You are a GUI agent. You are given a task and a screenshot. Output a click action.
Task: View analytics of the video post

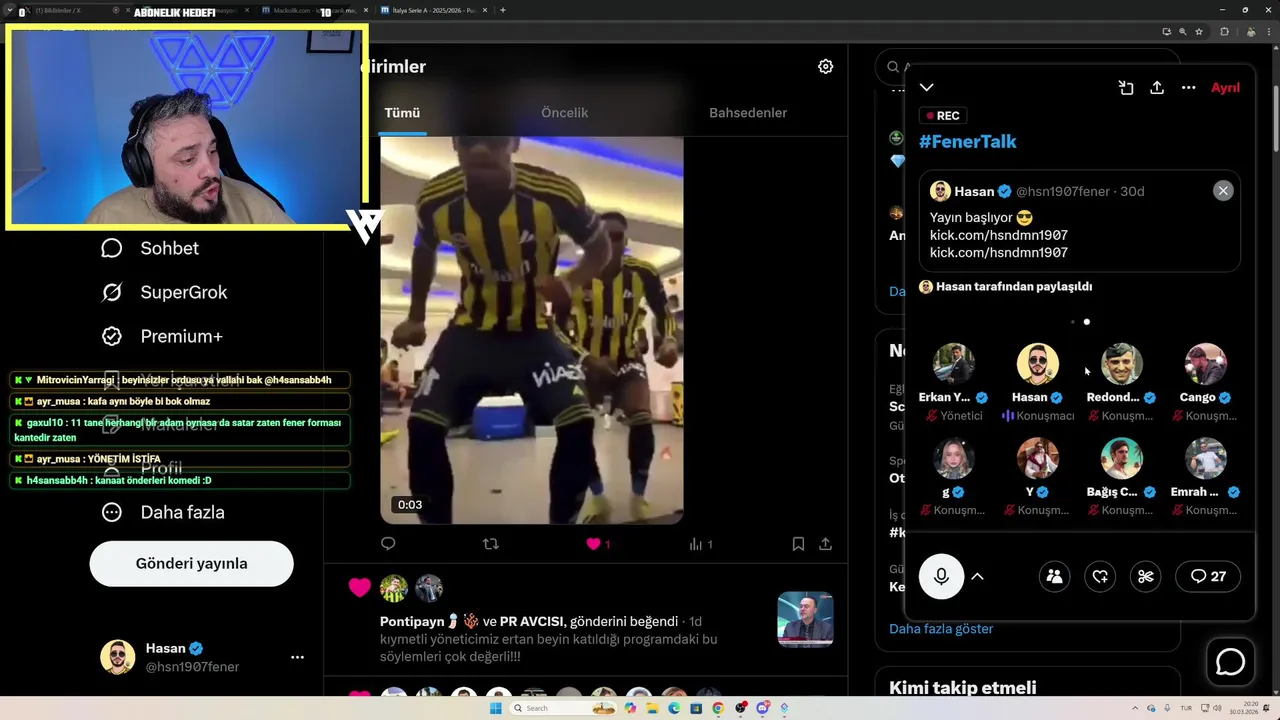point(700,544)
